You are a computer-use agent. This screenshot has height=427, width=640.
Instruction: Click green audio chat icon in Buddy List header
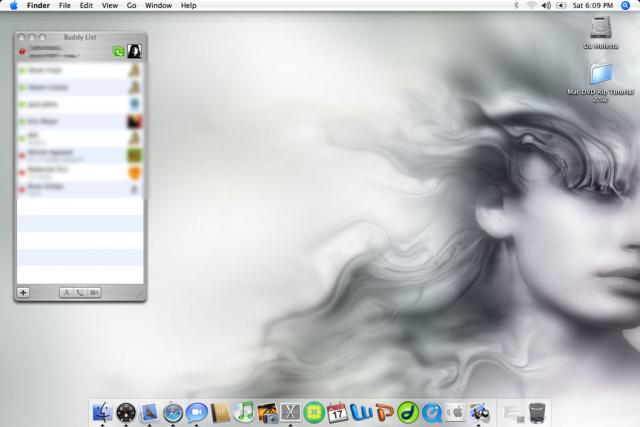118,51
